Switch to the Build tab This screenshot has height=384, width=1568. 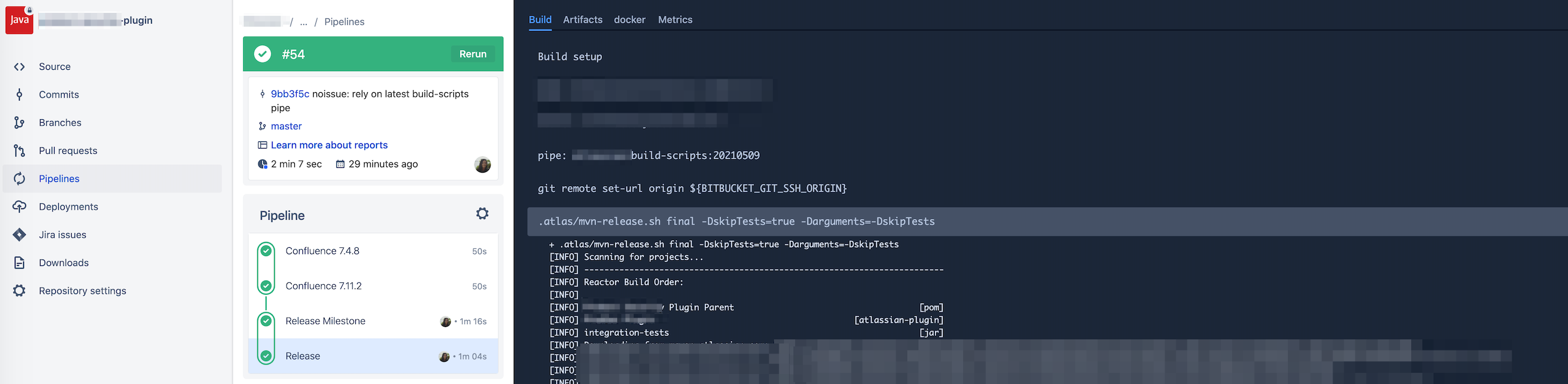(x=540, y=19)
